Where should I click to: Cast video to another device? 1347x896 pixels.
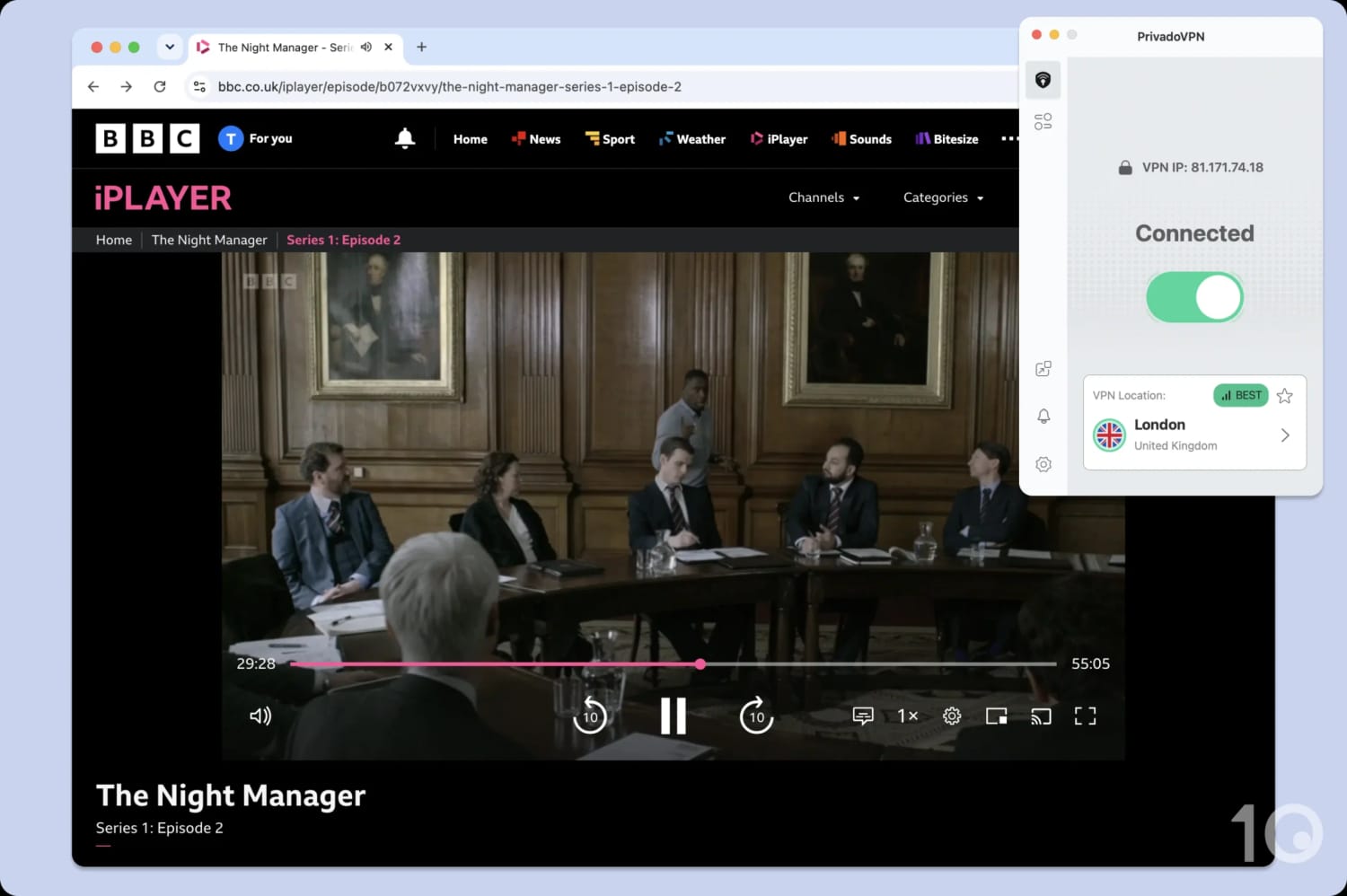click(x=1041, y=716)
